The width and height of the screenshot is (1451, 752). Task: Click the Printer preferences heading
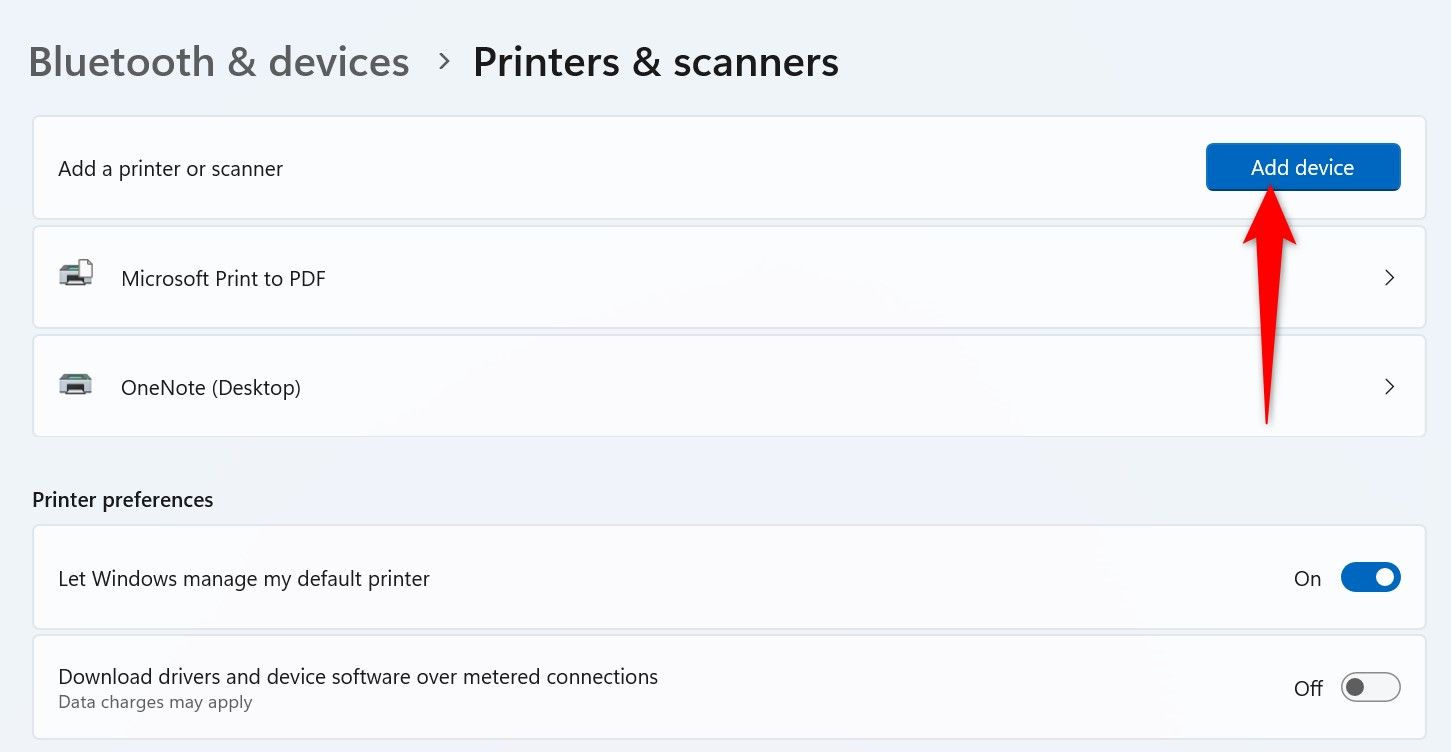click(x=123, y=500)
